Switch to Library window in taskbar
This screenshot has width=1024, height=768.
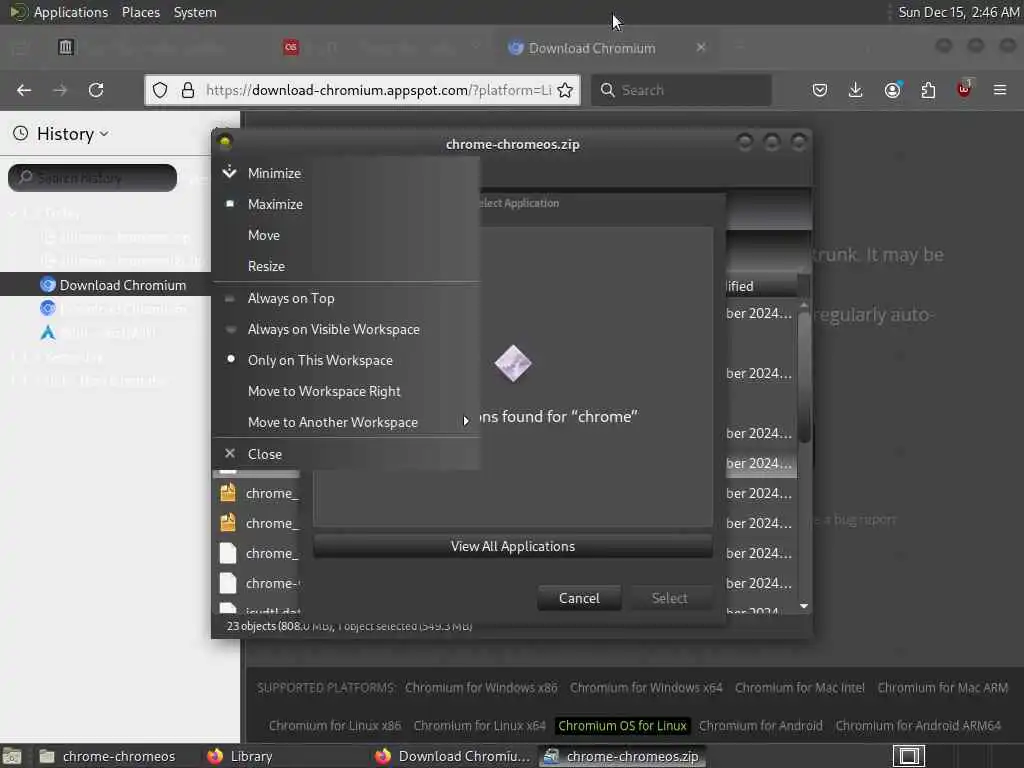[239, 756]
